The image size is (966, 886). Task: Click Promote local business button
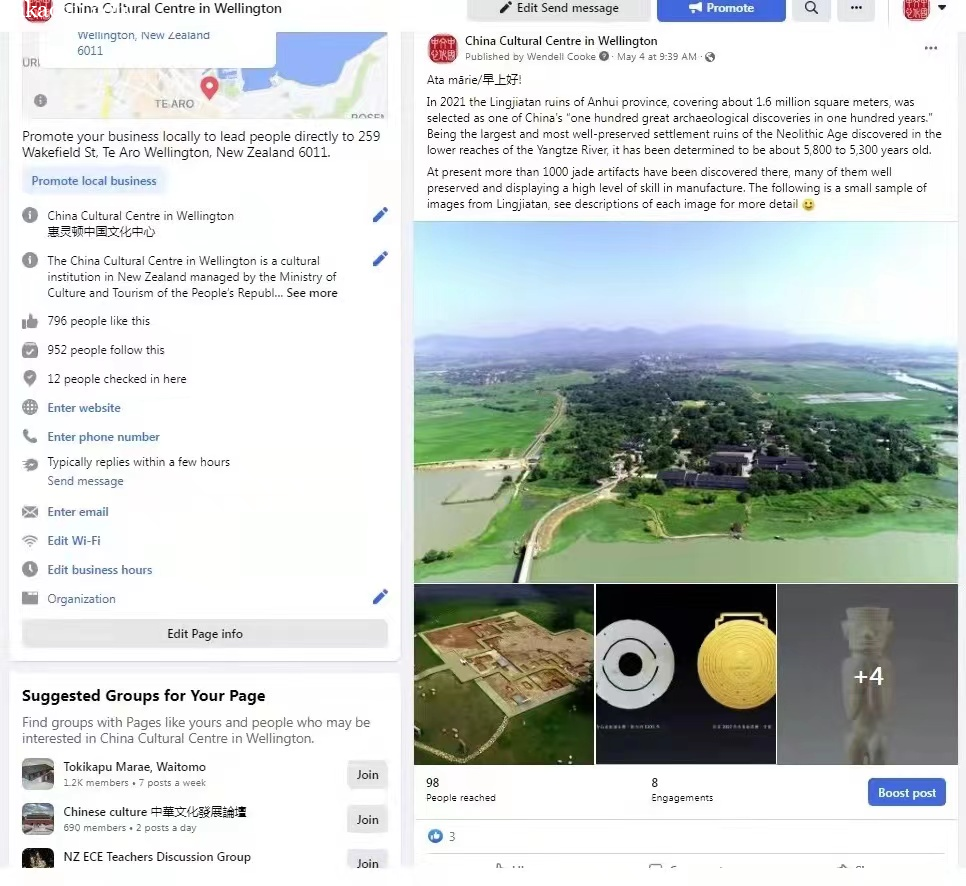pyautogui.click(x=94, y=181)
